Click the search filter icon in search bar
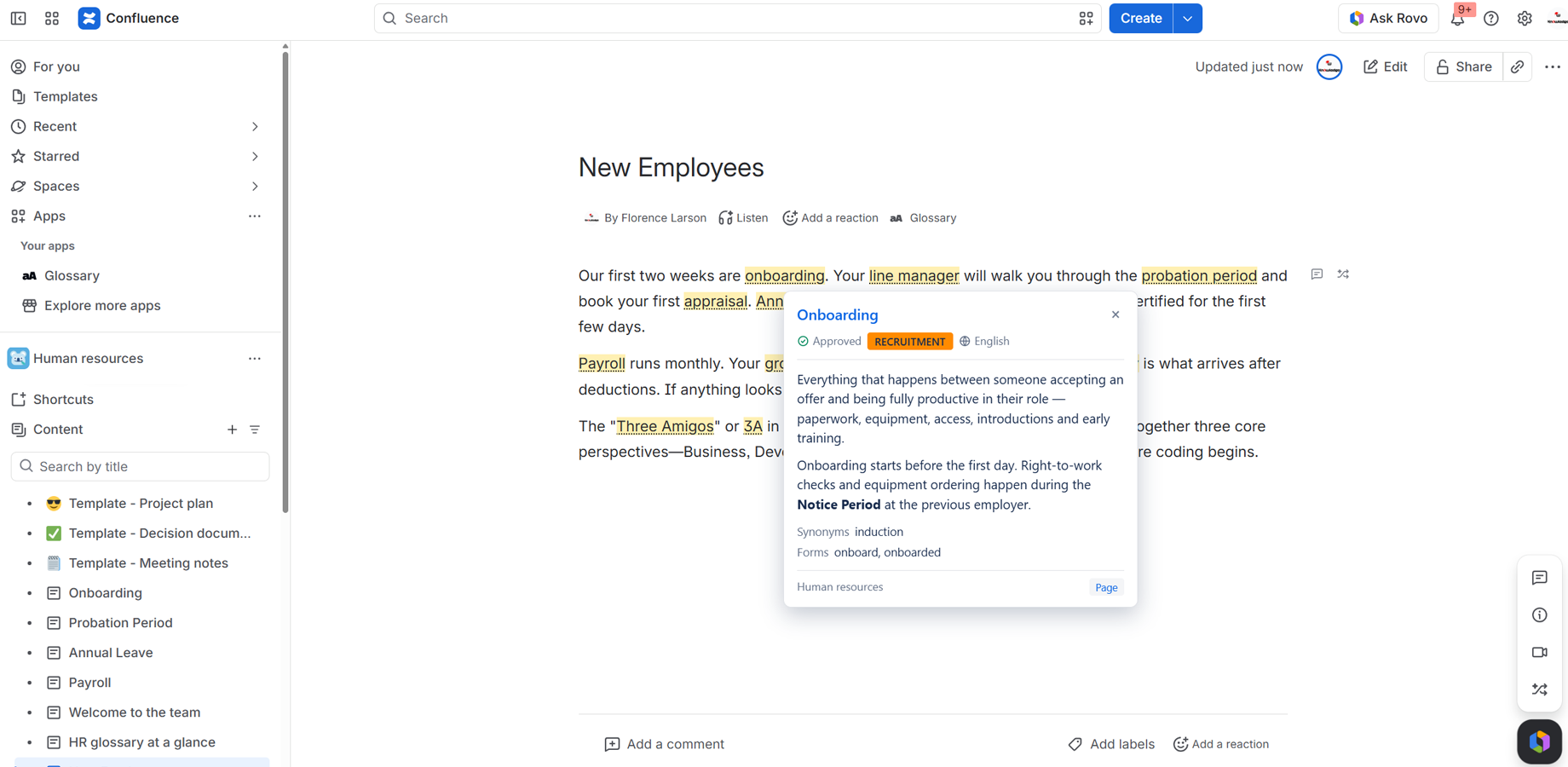 tap(1086, 19)
